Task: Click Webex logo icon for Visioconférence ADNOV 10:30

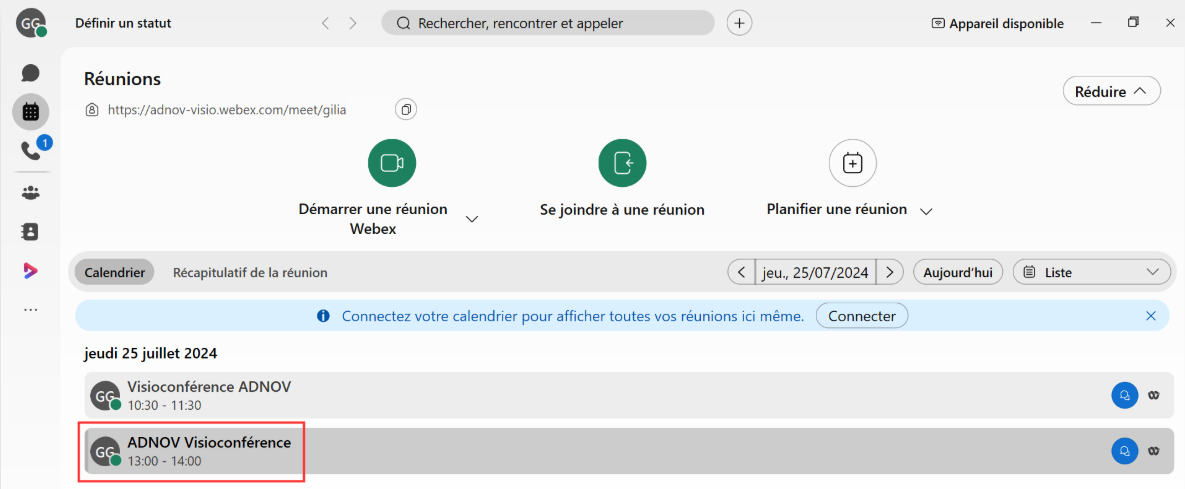Action: point(1153,395)
